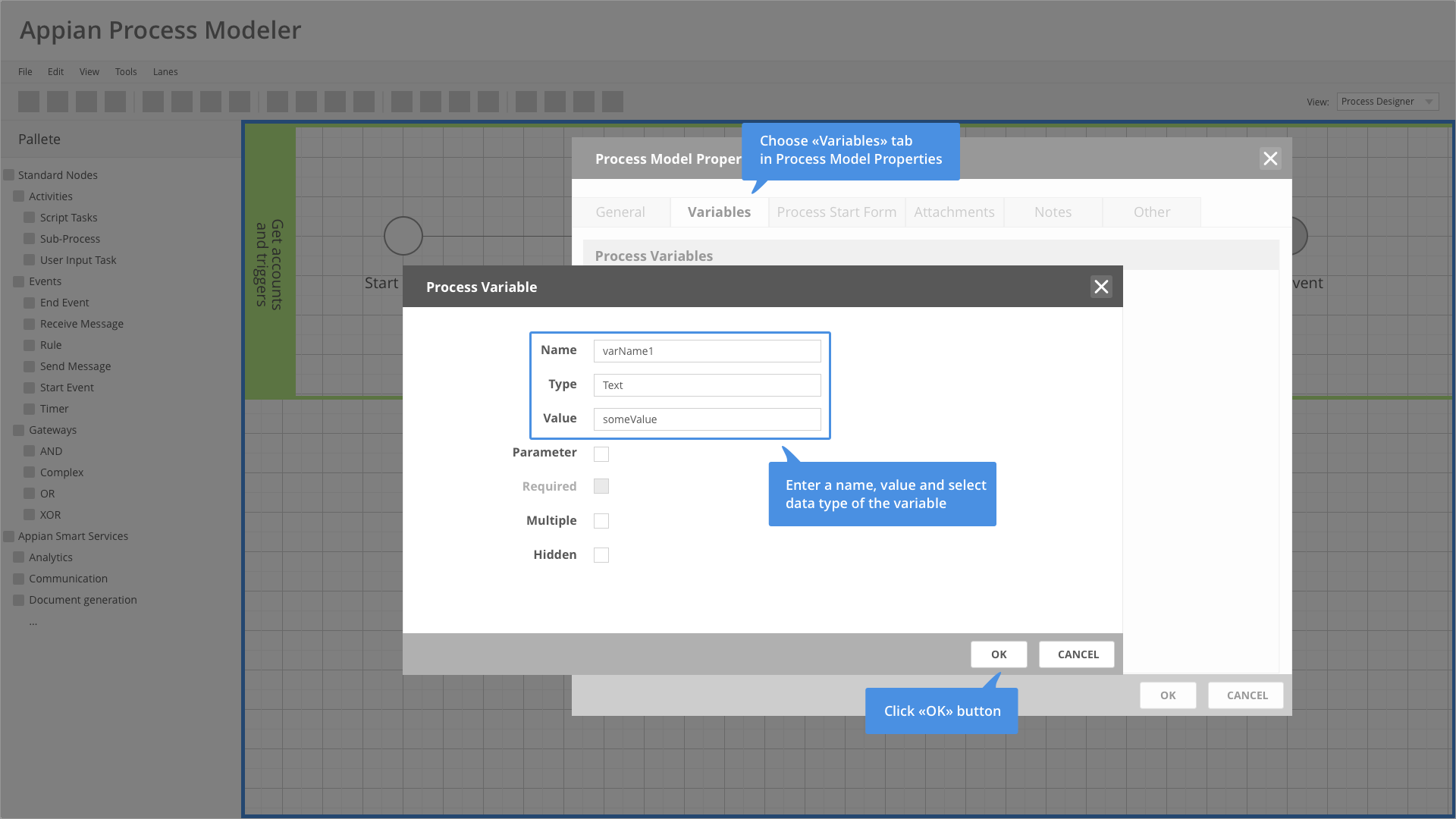Collapse the Standard Nodes tree group
This screenshot has width=1456, height=819.
pyautogui.click(x=9, y=175)
